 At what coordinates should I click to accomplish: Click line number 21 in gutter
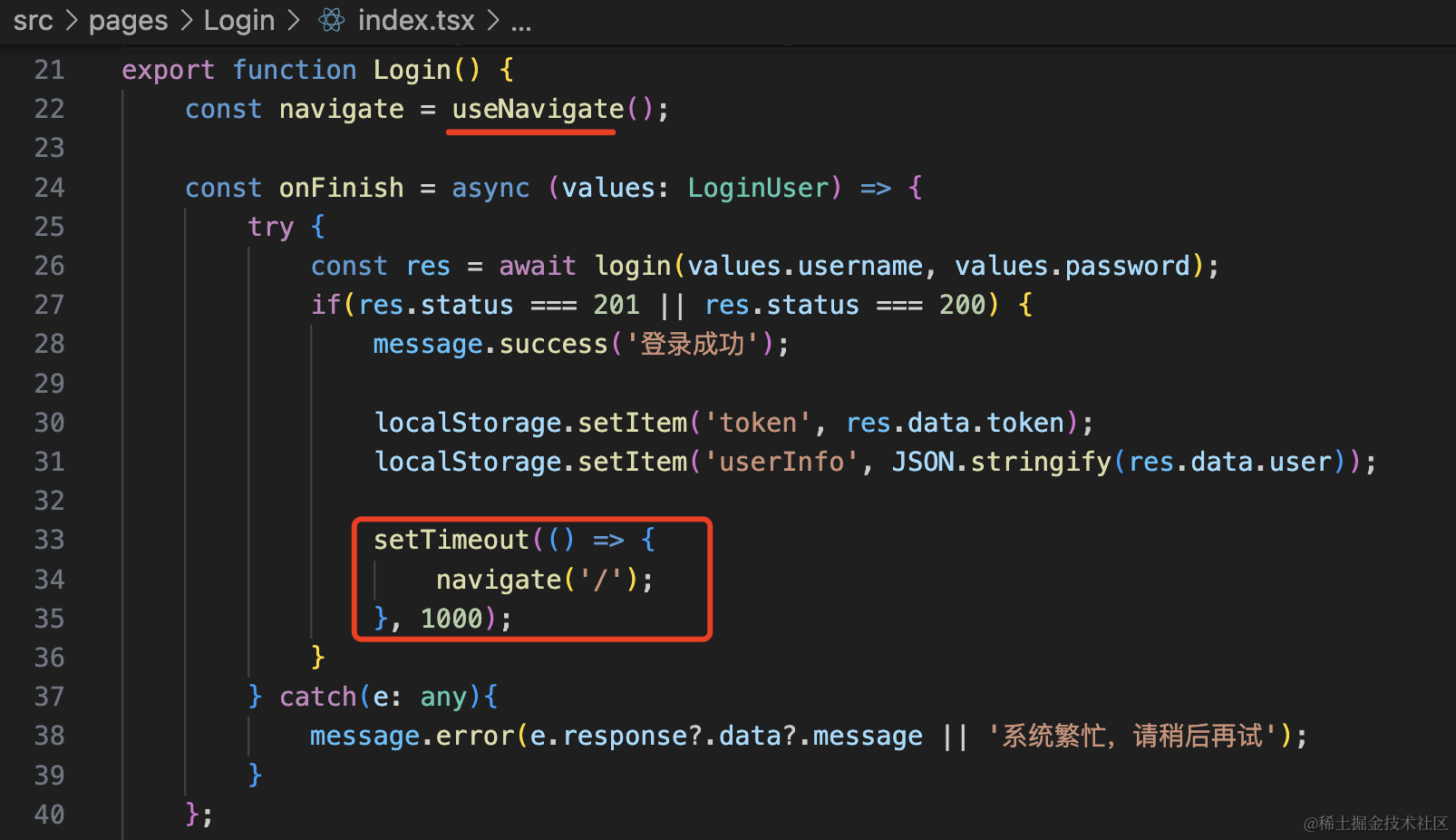tap(49, 70)
